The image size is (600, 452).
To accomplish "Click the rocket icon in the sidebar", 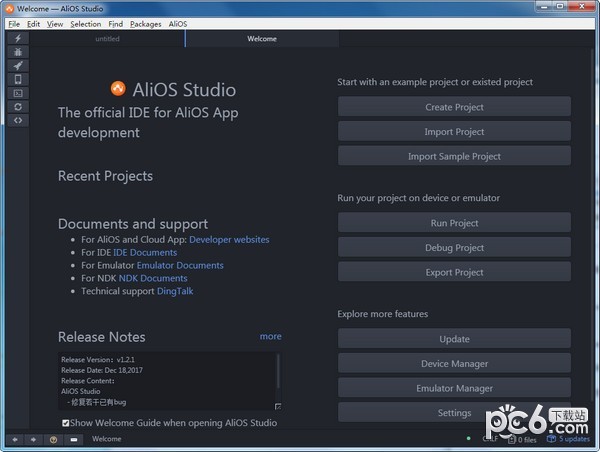I will click(x=18, y=65).
